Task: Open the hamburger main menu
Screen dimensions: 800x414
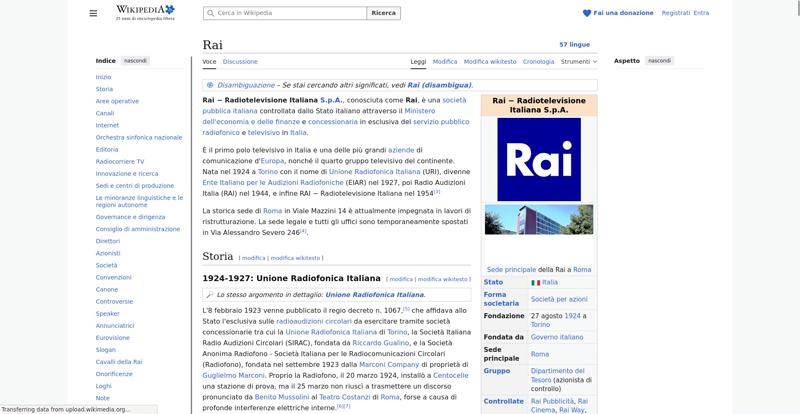Action: click(x=93, y=13)
